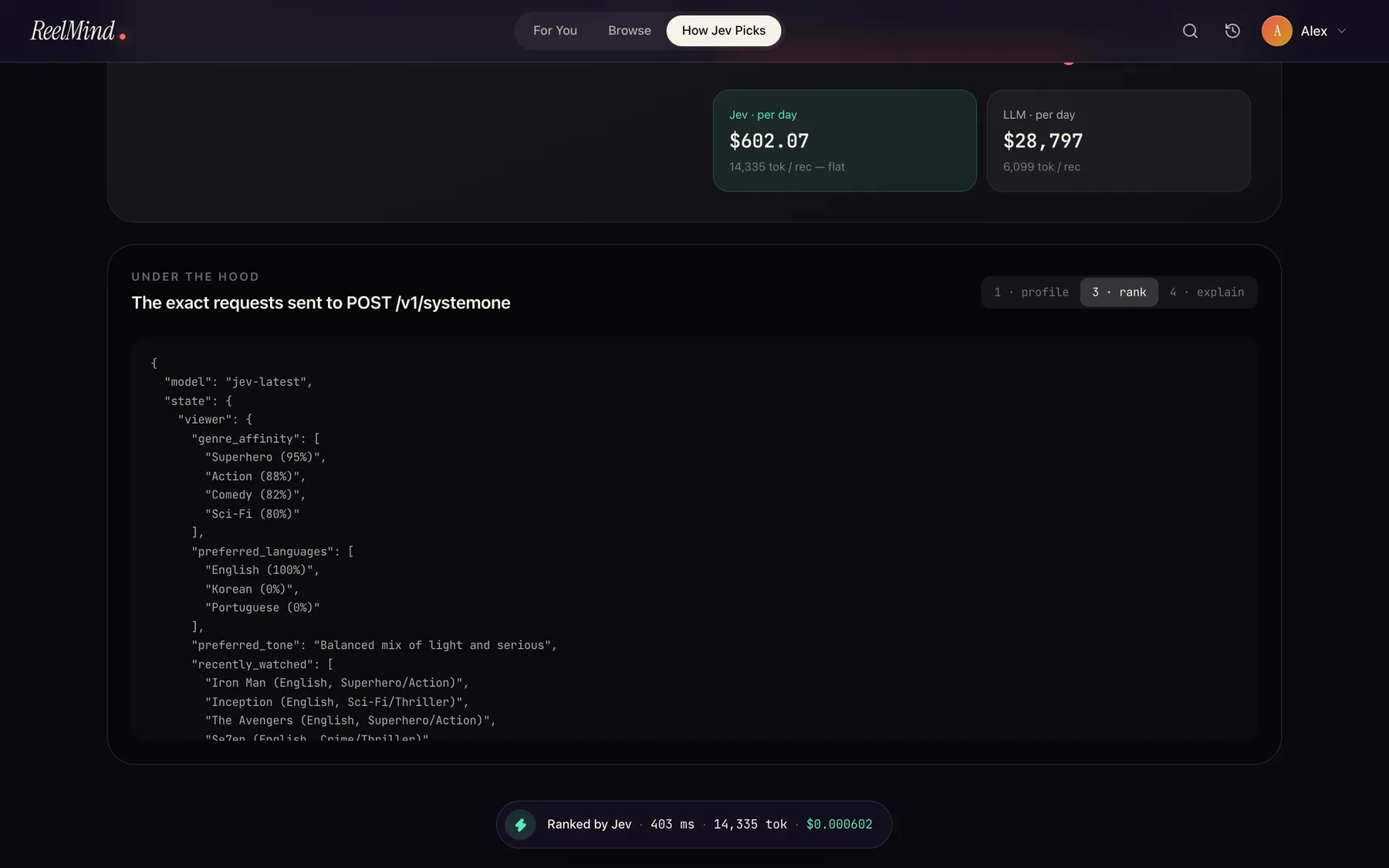
Task: Click the $28,797 amount
Action: 1043,141
